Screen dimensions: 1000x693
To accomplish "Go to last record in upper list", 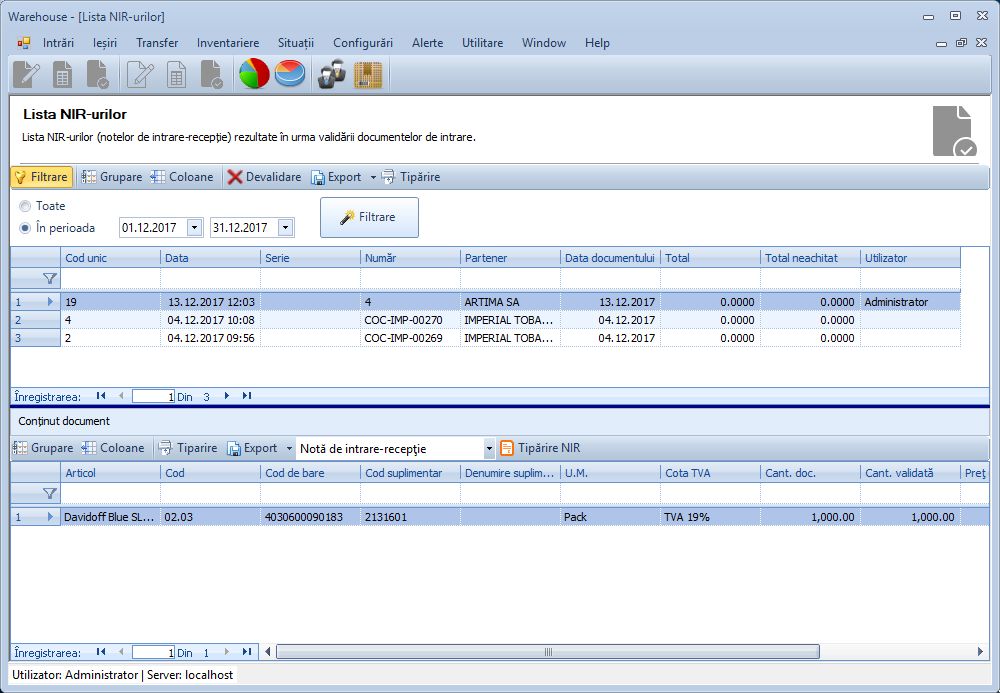I will 246,396.
